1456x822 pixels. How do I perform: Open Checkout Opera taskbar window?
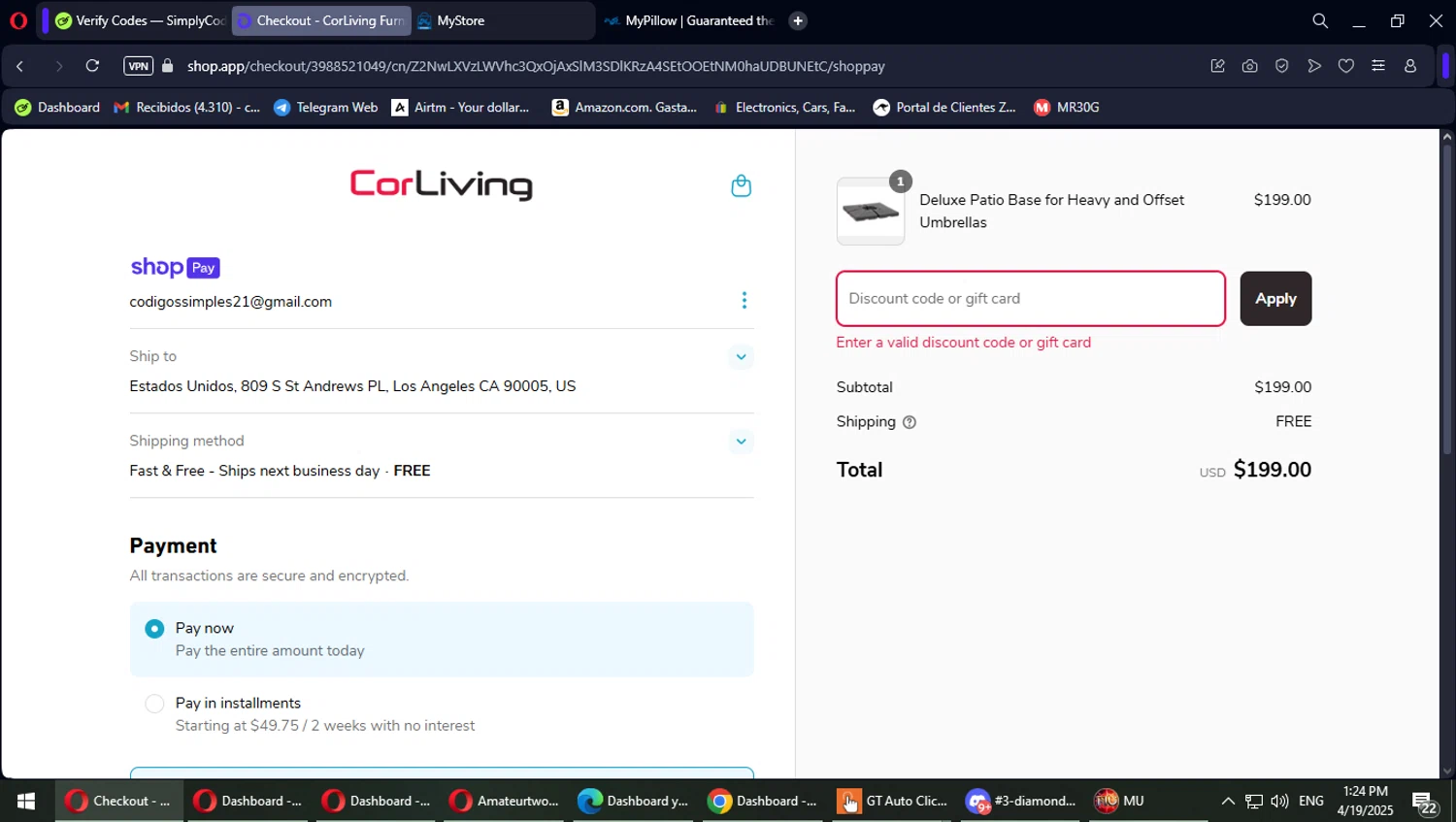coord(118,801)
